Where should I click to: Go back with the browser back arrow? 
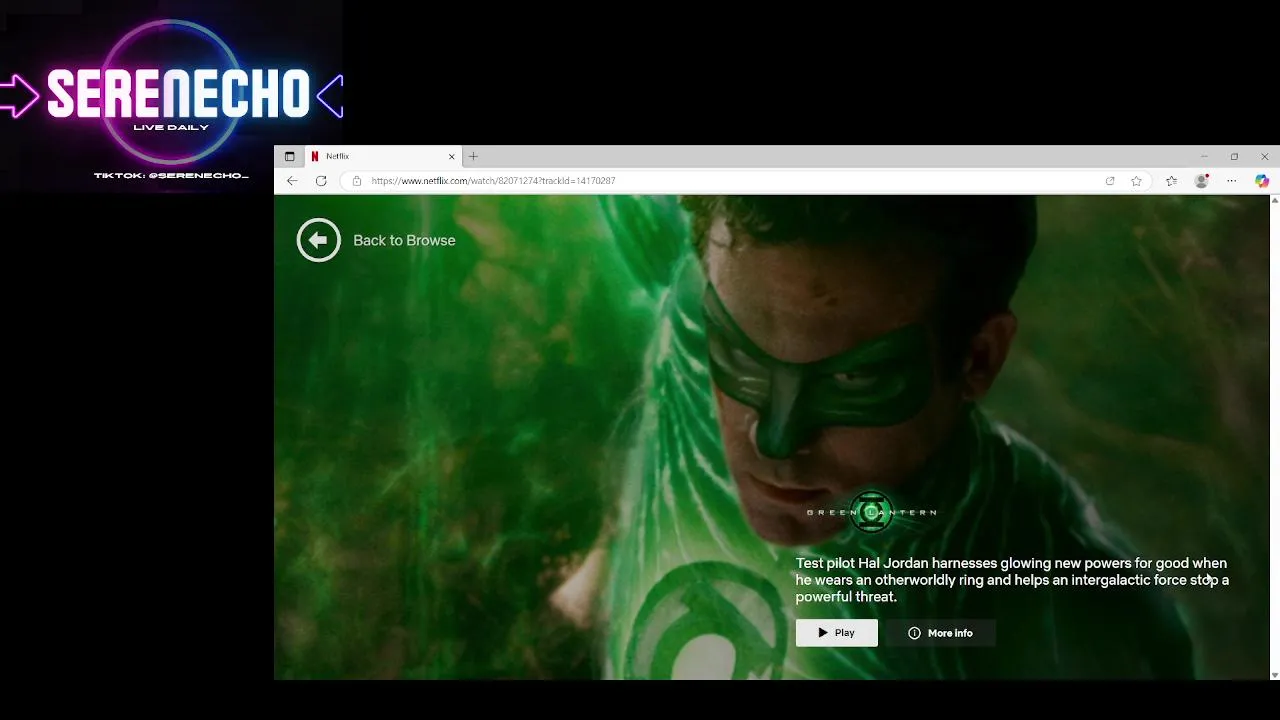[x=292, y=181]
